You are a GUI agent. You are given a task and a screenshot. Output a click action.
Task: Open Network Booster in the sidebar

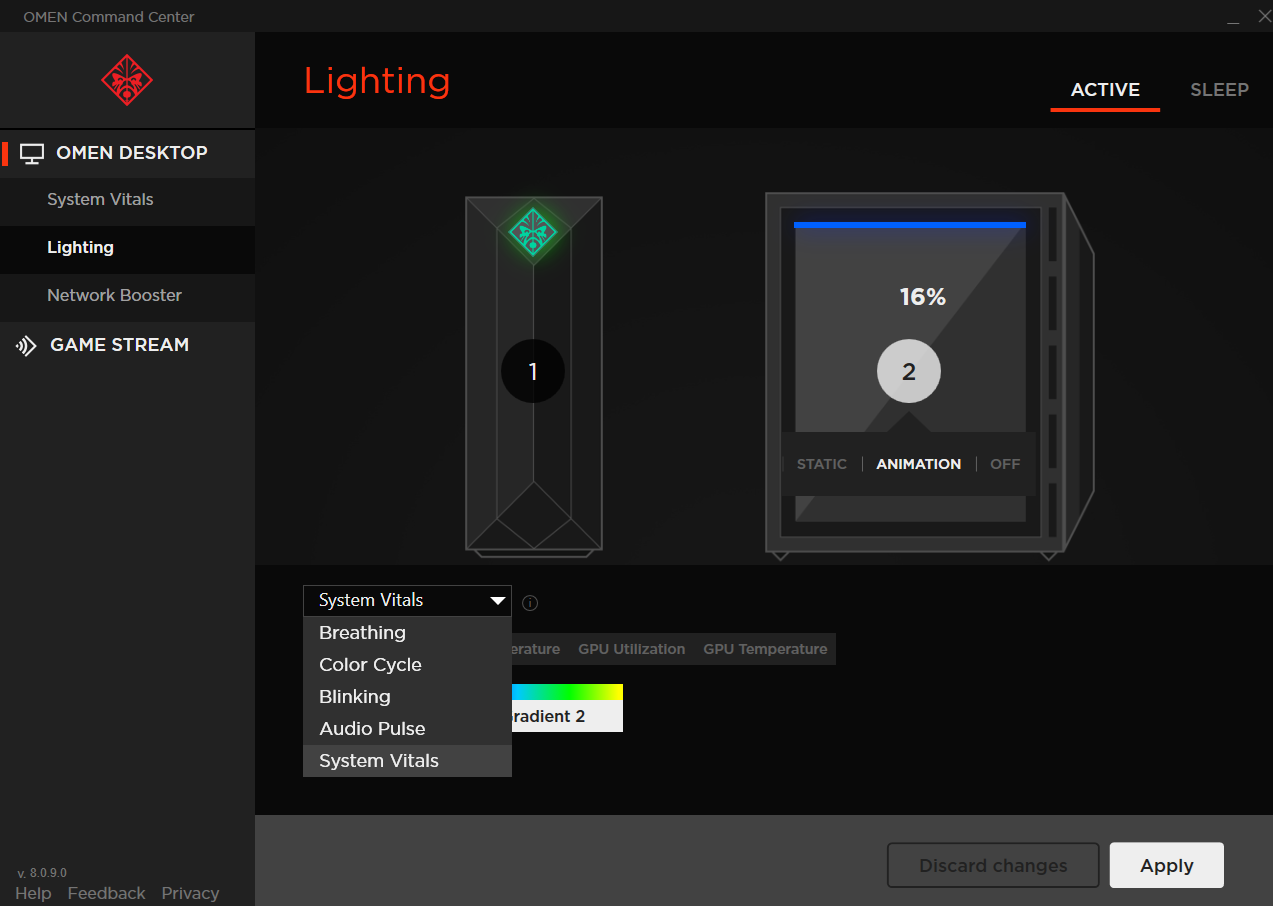(127, 296)
